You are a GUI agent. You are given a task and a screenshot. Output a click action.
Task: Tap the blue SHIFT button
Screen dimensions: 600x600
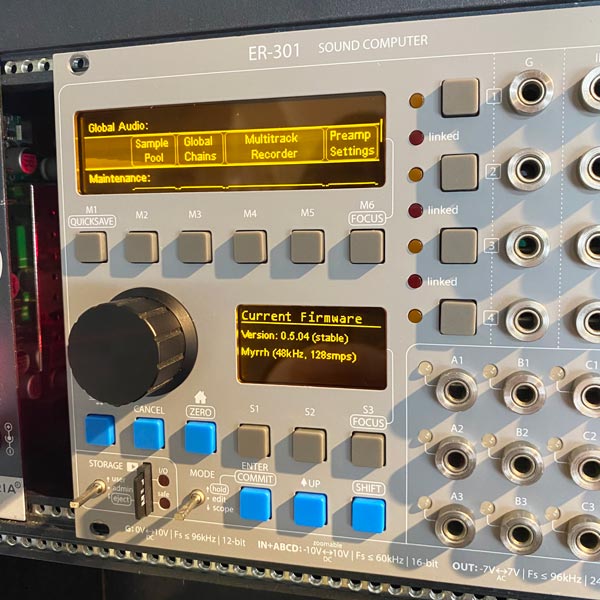(x=368, y=515)
